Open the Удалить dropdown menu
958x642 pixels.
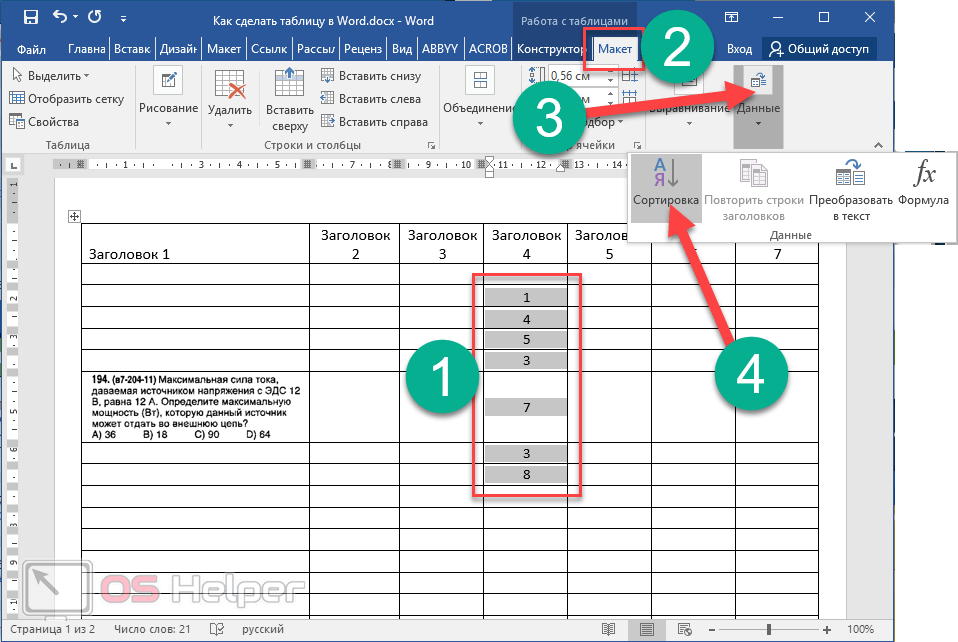point(230,100)
